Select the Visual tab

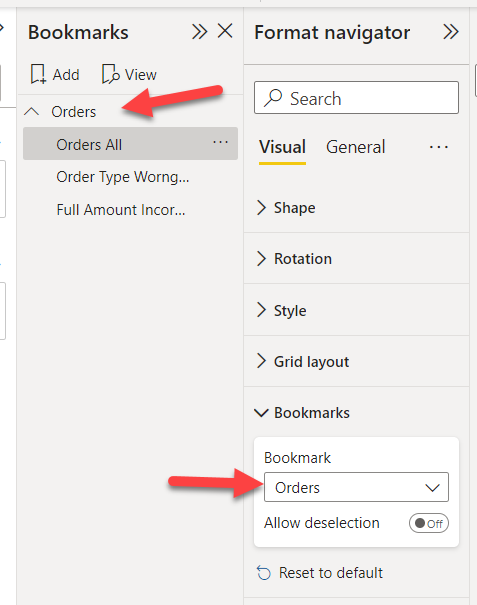(x=282, y=147)
